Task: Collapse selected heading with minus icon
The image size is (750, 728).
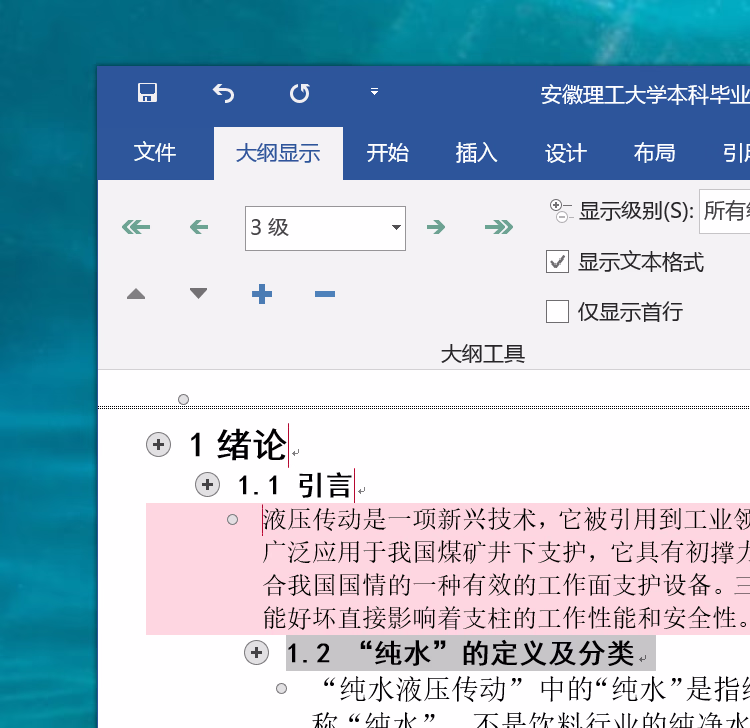Action: tap(324, 294)
